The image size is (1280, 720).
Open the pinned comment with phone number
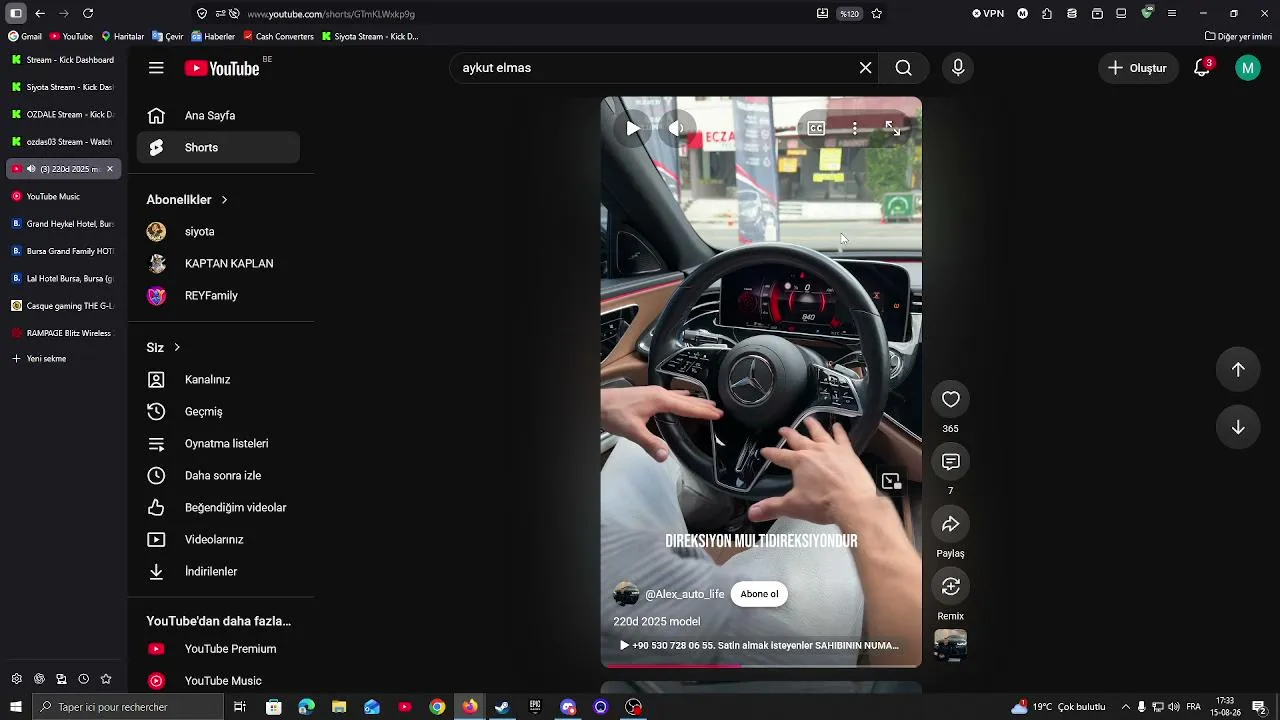click(x=760, y=646)
